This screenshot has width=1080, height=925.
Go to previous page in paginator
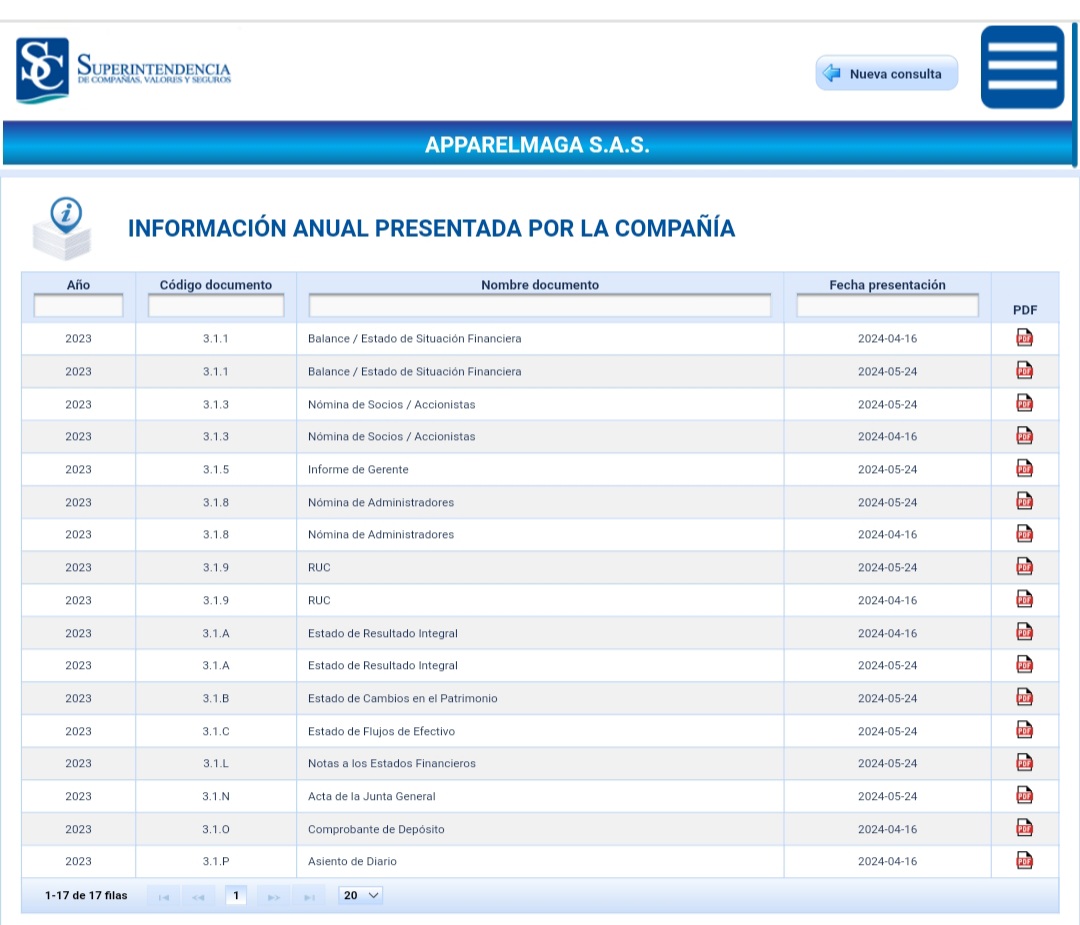pyautogui.click(x=198, y=896)
